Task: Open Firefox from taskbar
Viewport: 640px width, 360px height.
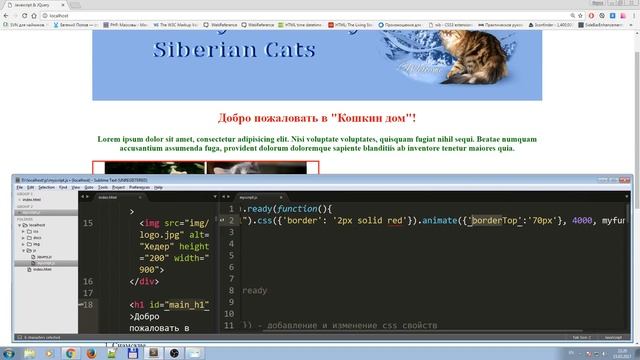Action: (91, 353)
